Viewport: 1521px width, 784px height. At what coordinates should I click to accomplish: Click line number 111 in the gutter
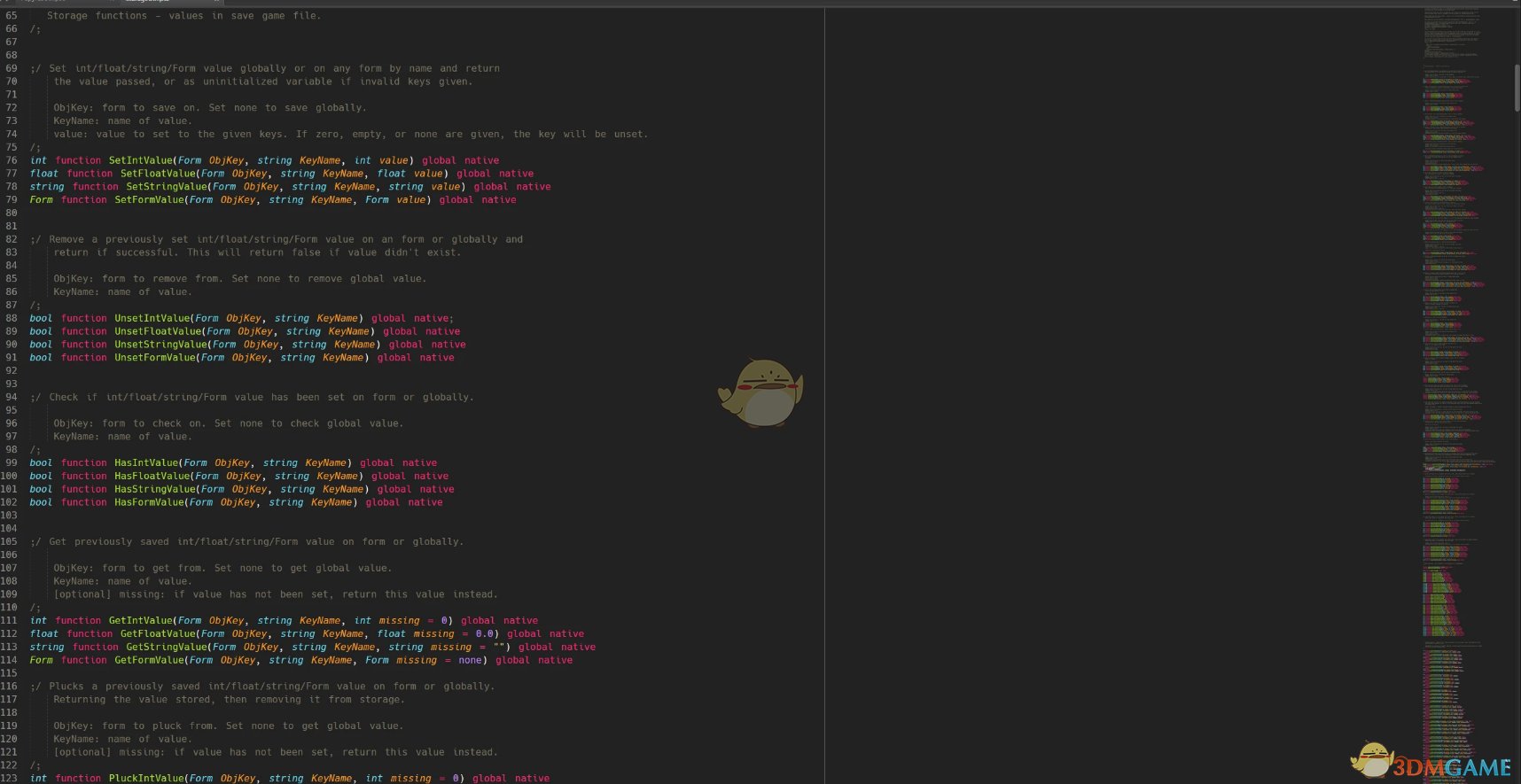[10, 620]
